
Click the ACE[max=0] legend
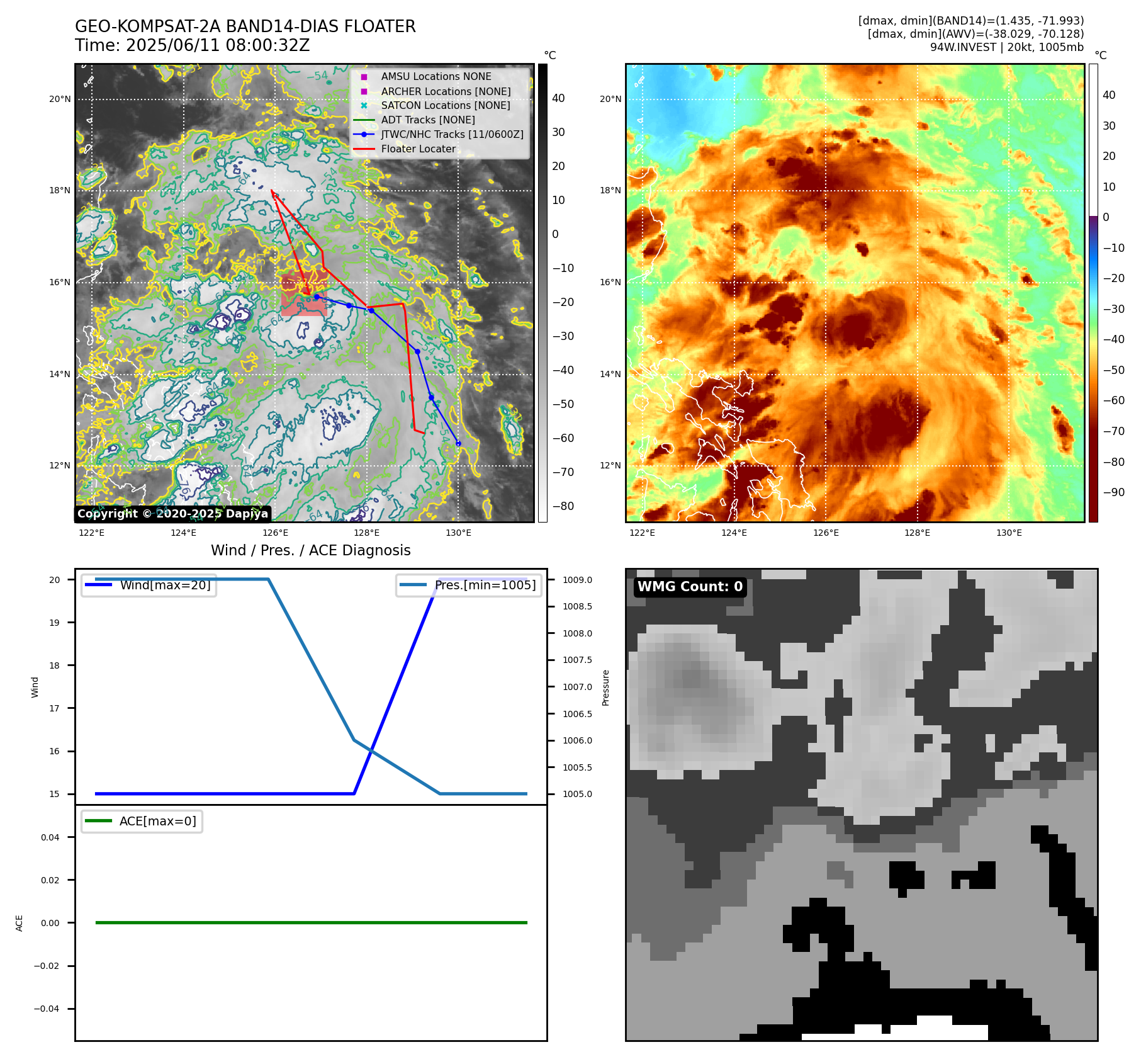pyautogui.click(x=142, y=821)
